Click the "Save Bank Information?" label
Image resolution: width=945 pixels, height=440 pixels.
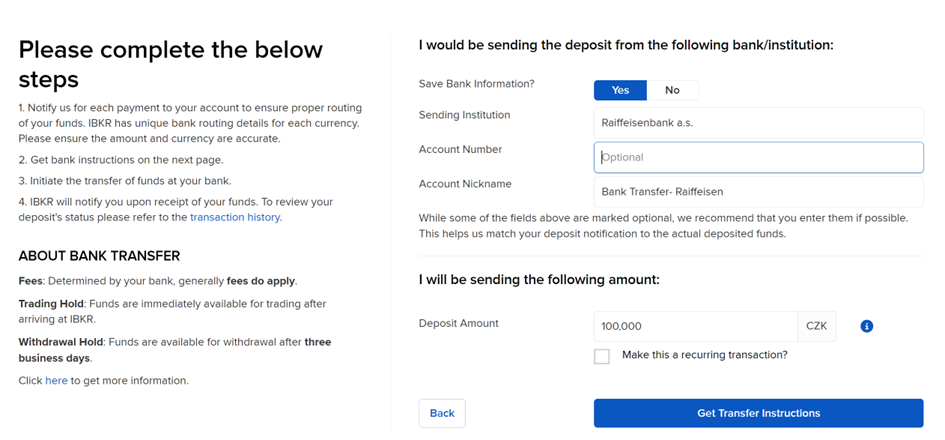click(x=476, y=83)
